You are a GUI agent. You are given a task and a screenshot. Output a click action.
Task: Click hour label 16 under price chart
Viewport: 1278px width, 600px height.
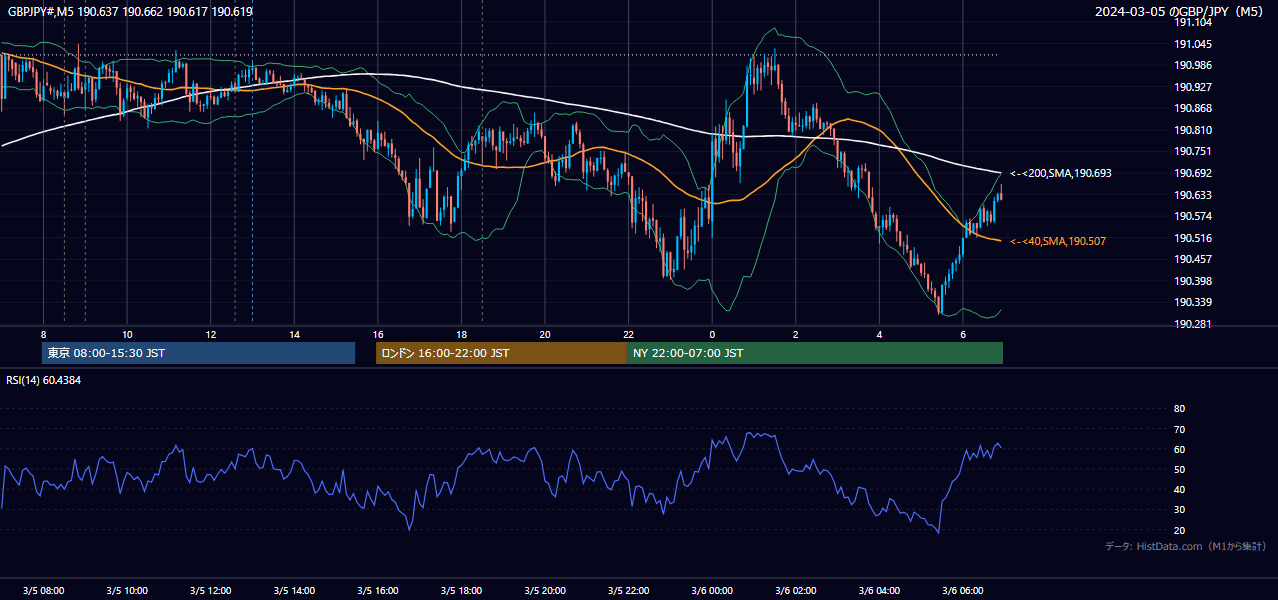tap(378, 334)
